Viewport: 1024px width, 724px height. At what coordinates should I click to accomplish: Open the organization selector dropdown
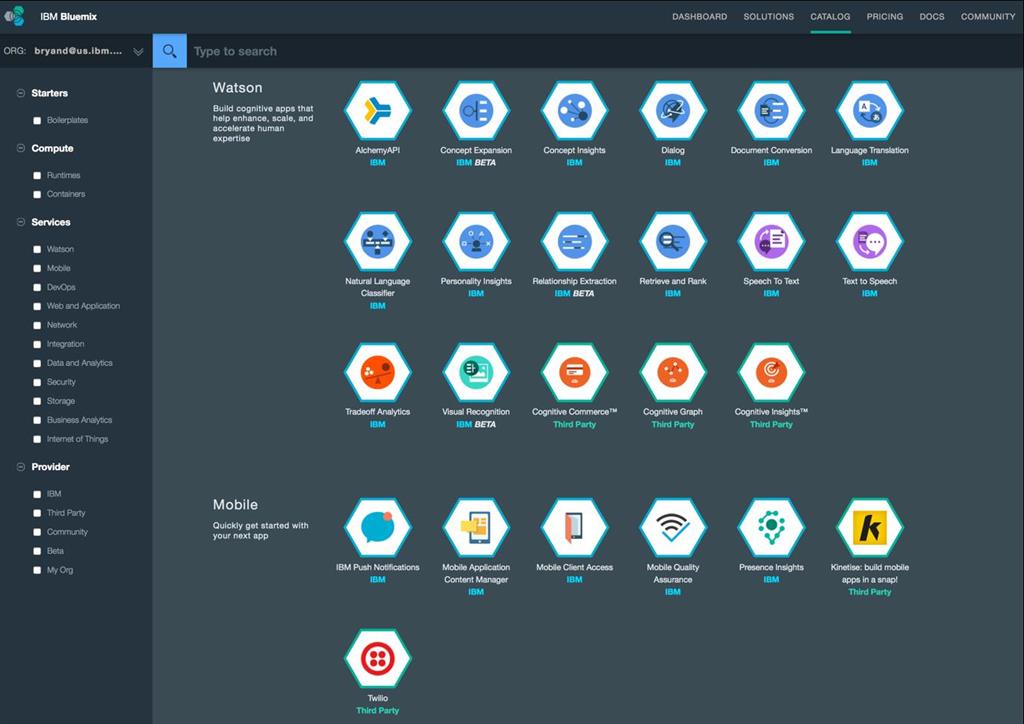click(x=138, y=51)
